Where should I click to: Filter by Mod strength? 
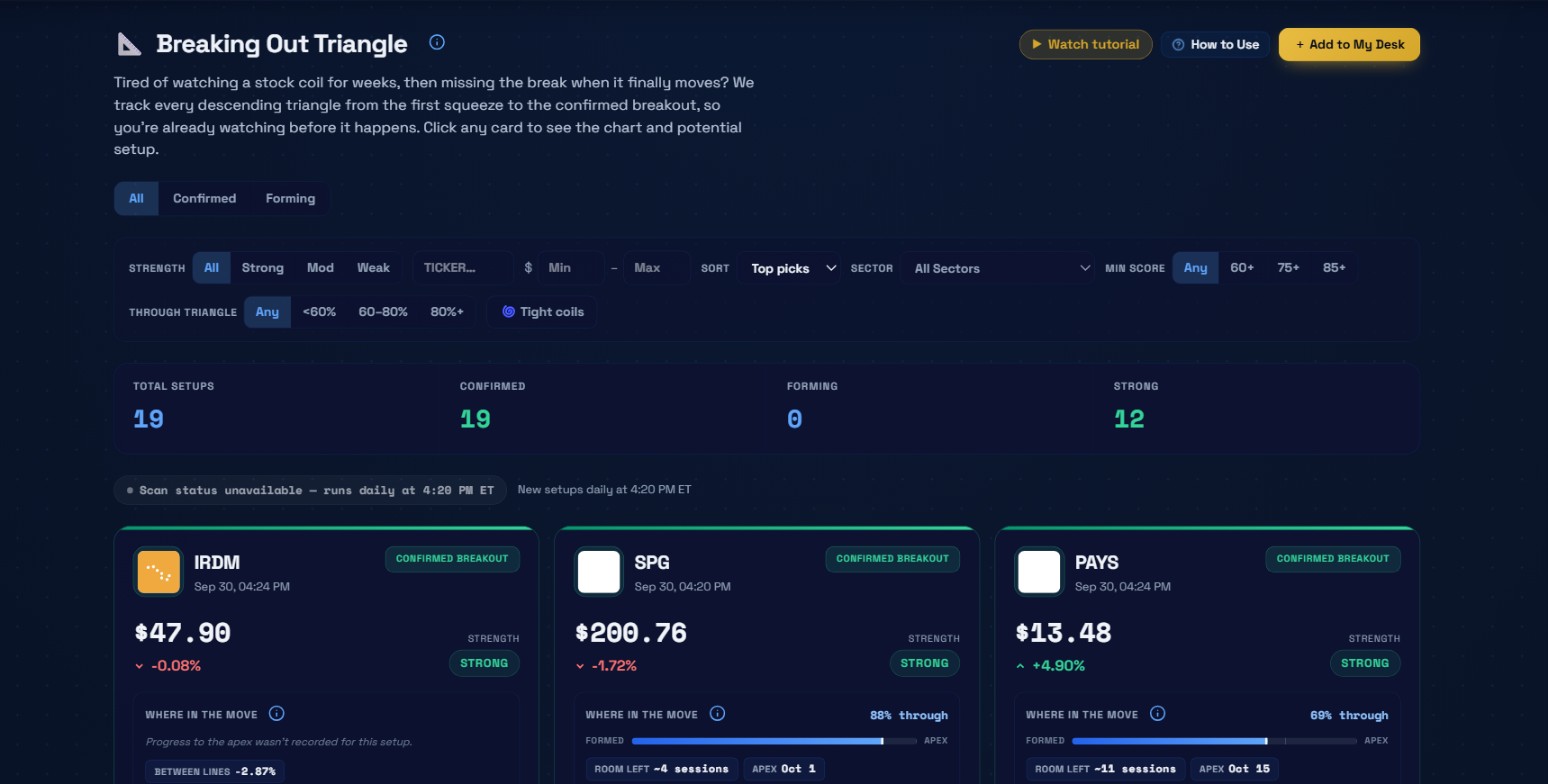[320, 268]
